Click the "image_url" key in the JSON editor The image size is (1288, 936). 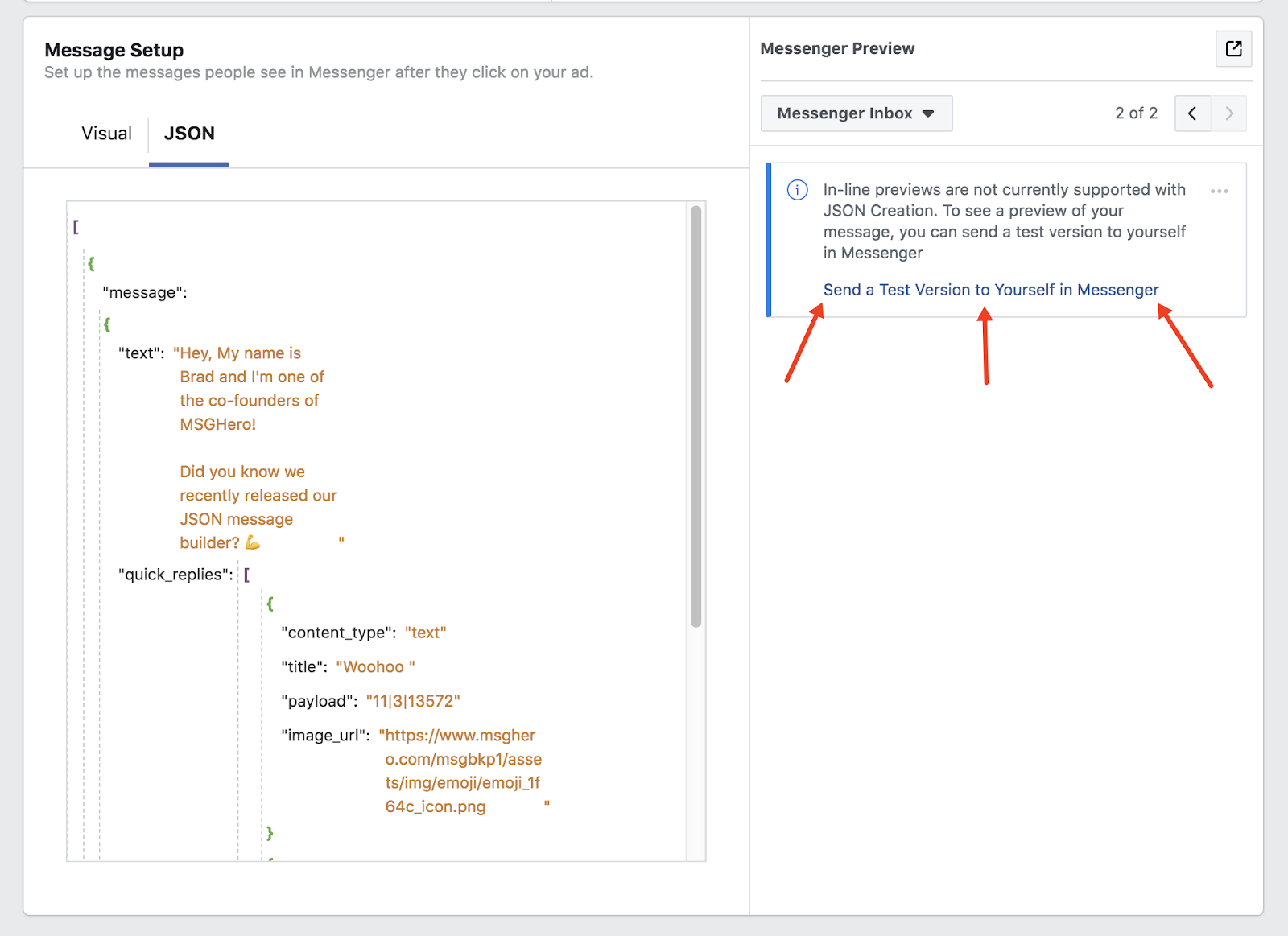pyautogui.click(x=326, y=736)
